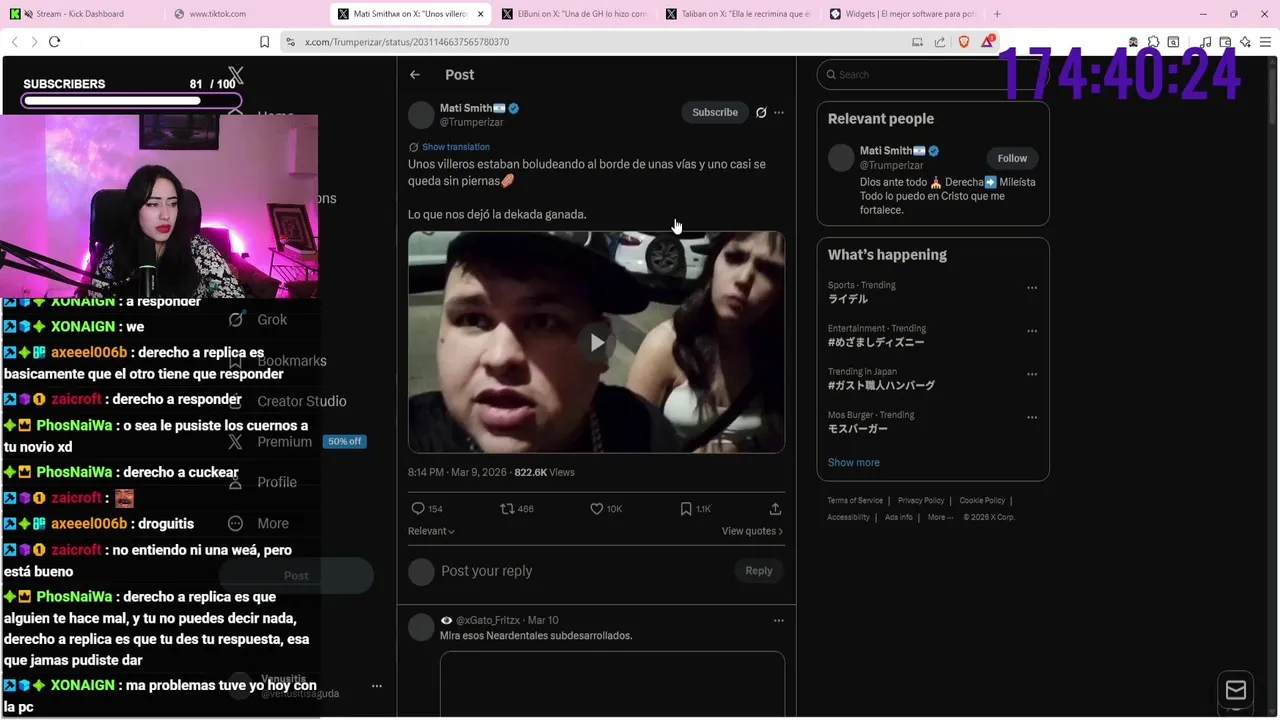Click the Creator Studio sidebar item
The width and height of the screenshot is (1280, 720).
(301, 401)
